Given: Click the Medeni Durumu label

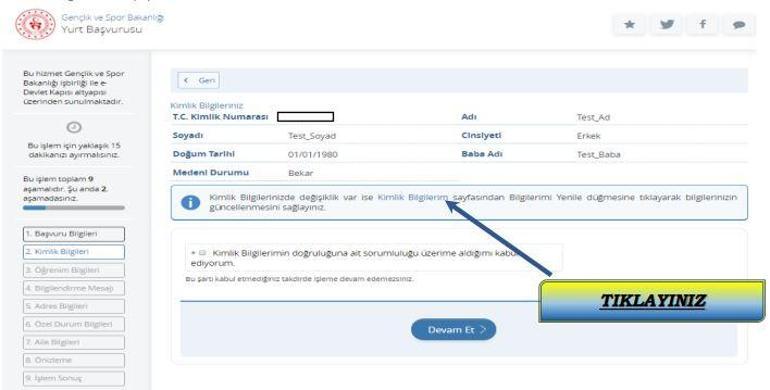Looking at the screenshot, I should (x=211, y=173).
